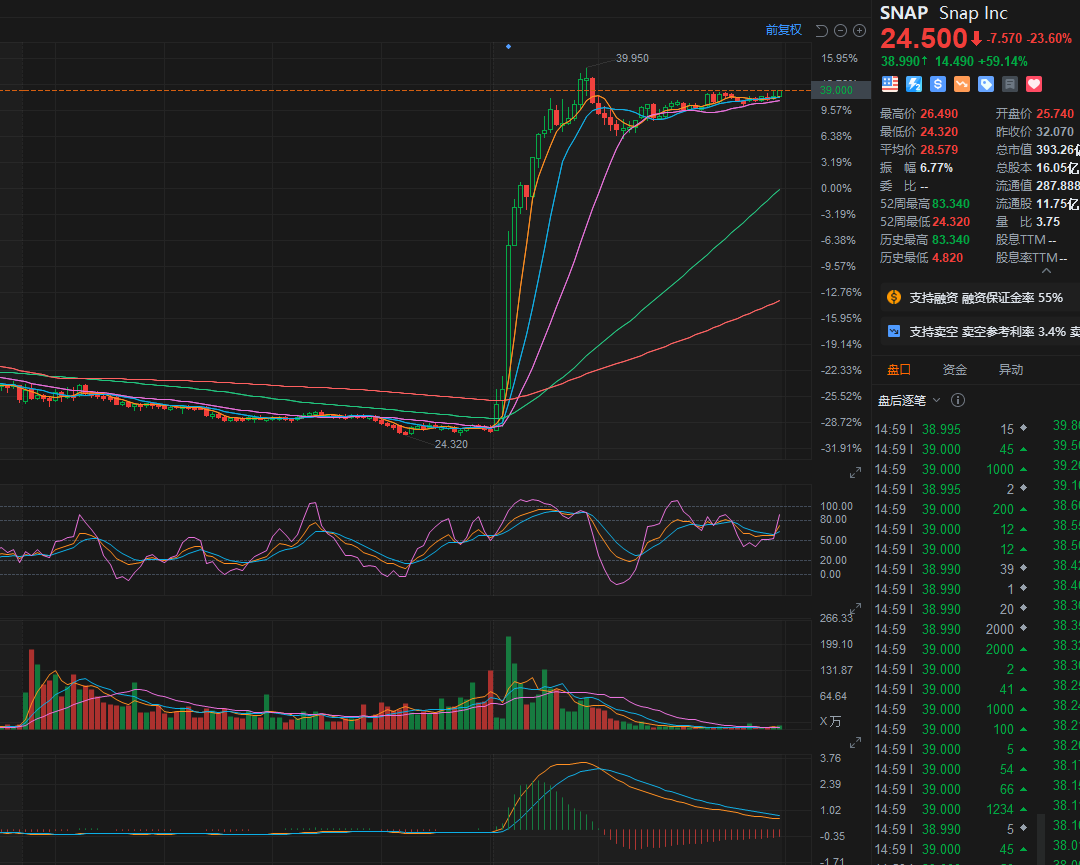Click the blue price tag icon

coord(986,85)
